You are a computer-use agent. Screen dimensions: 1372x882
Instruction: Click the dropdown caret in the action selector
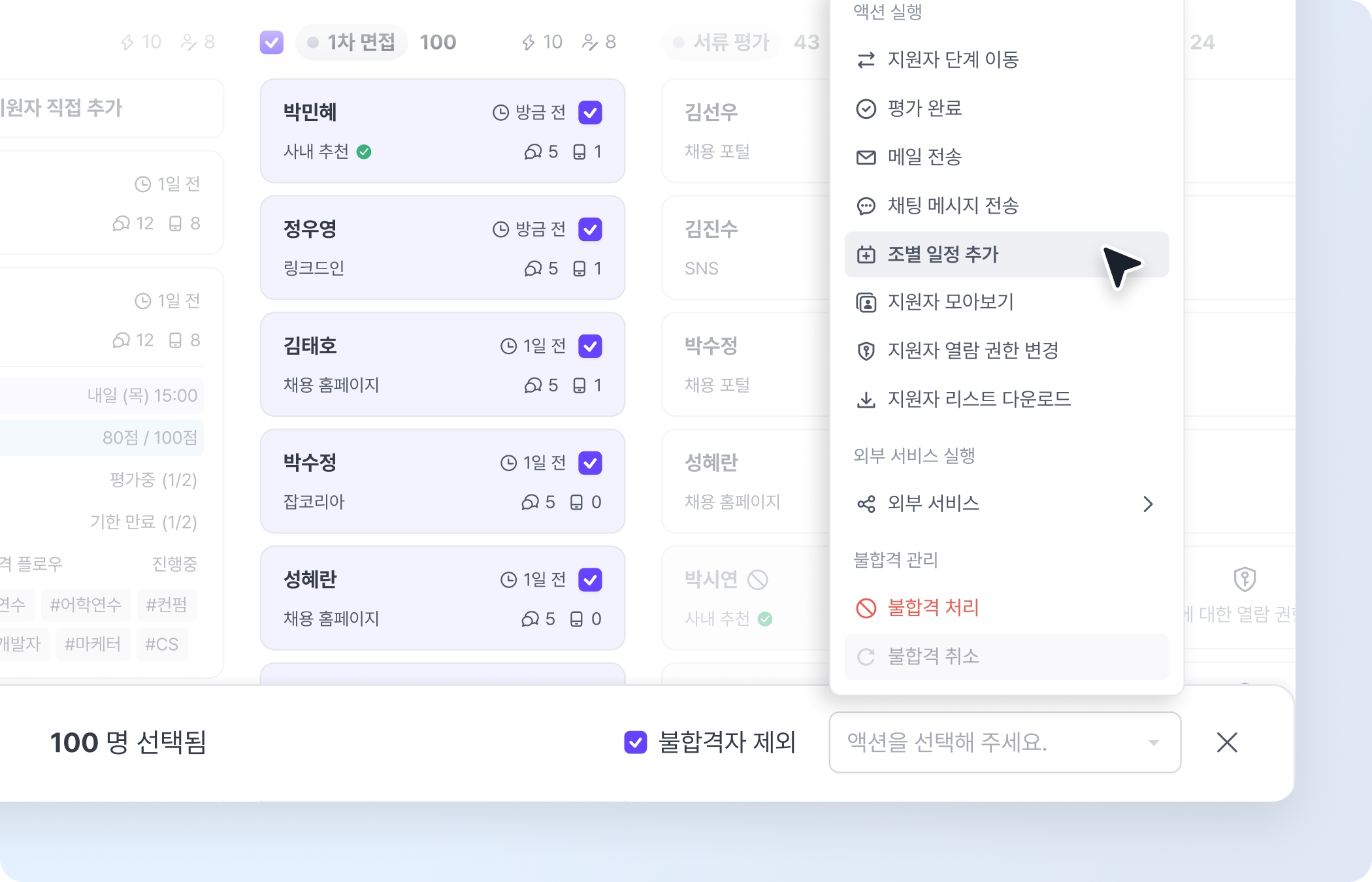coord(1154,743)
